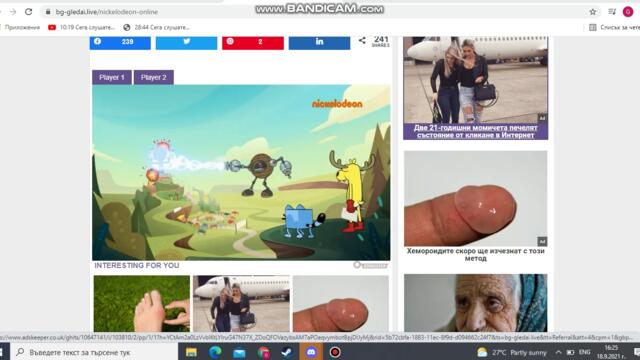Open the YouTube bookmark 10:19
The width and height of the screenshot is (640, 360).
(x=82, y=27)
